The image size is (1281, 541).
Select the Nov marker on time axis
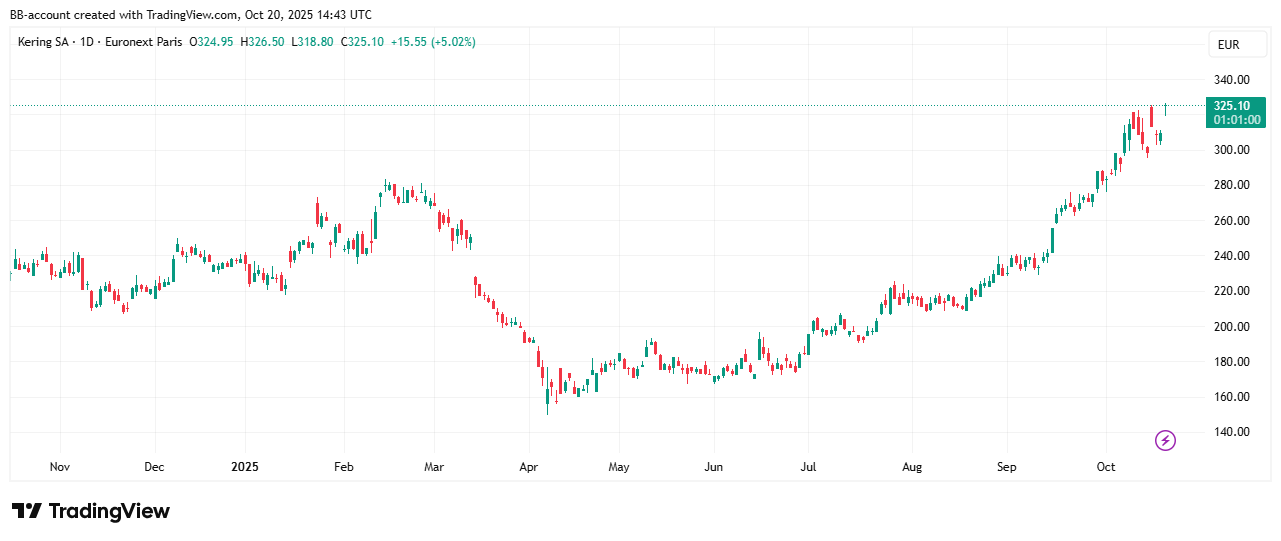tap(59, 467)
